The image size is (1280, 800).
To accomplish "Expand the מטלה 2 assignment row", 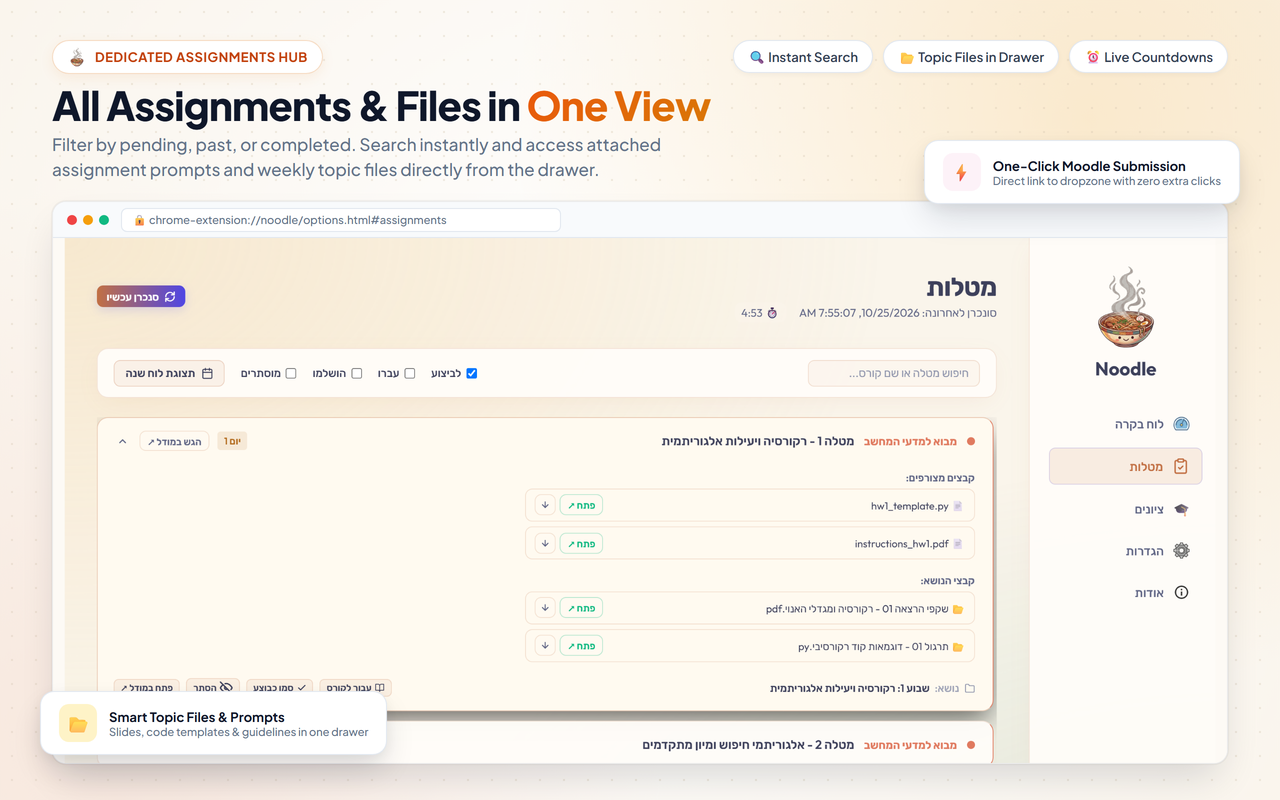I will [x=545, y=744].
